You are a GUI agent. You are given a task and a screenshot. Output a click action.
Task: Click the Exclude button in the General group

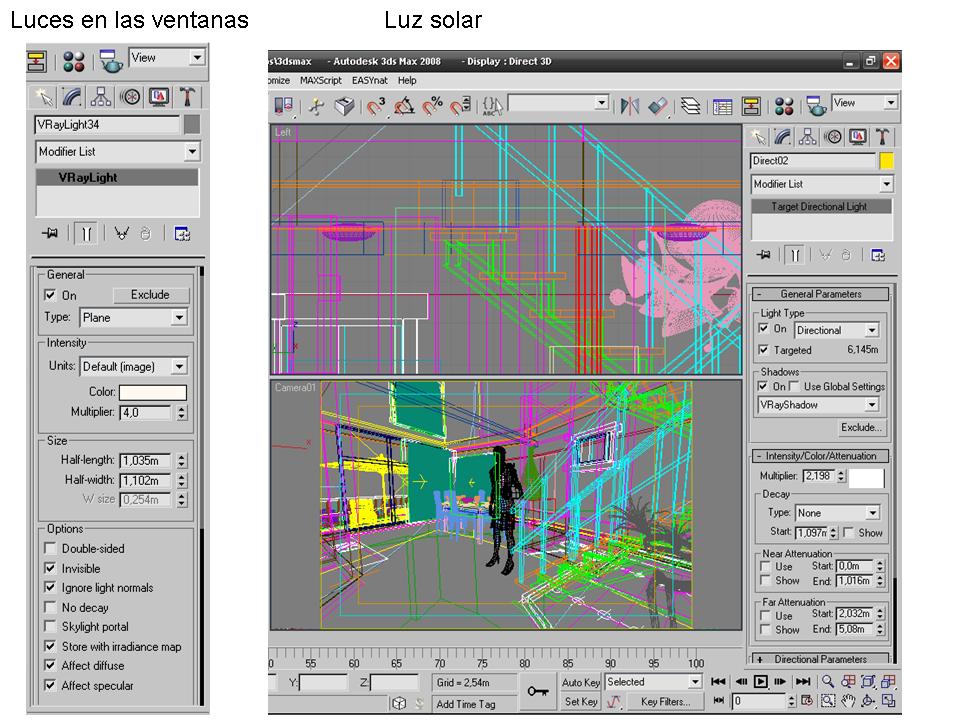151,295
